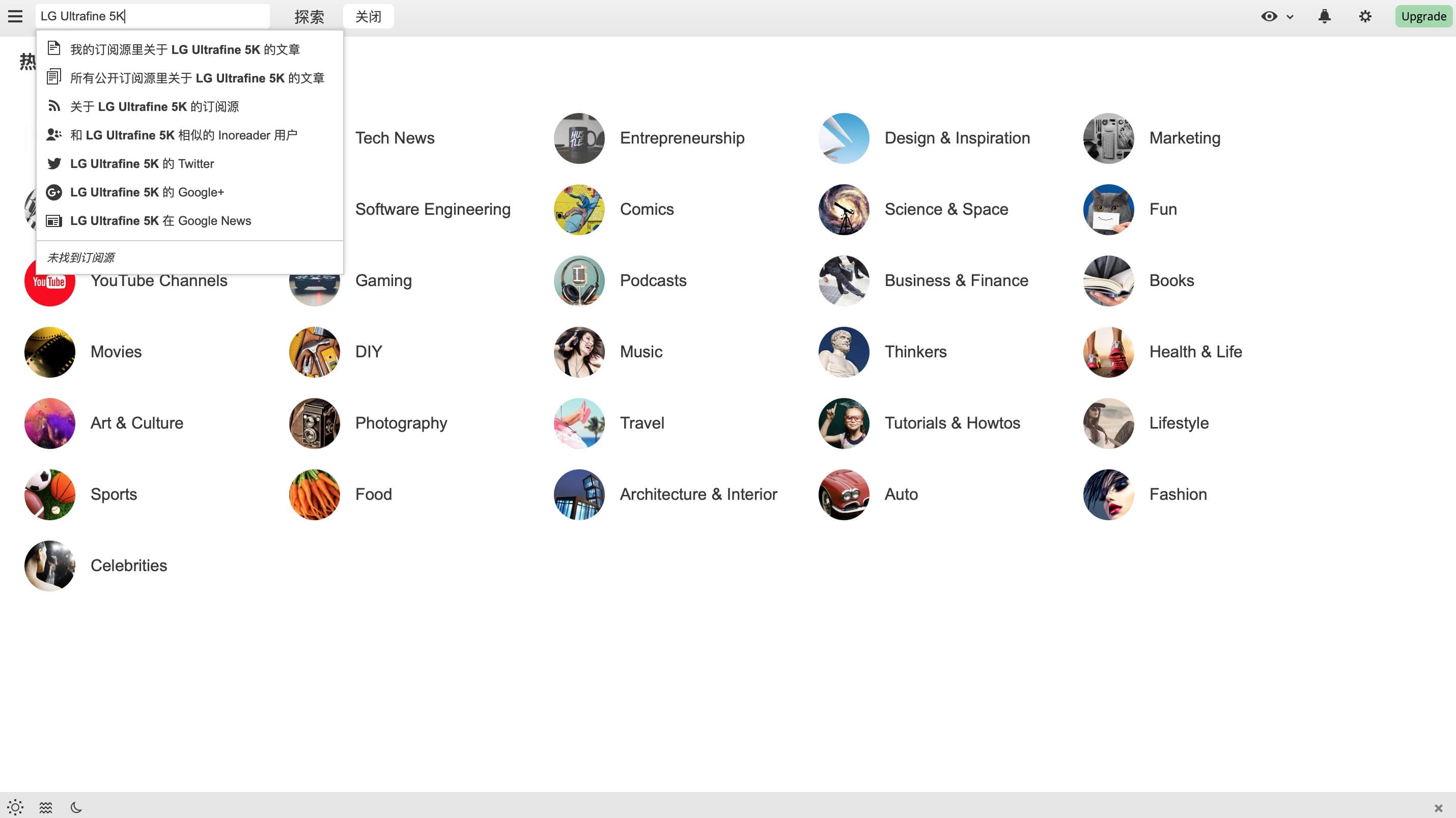The width and height of the screenshot is (1456, 818).
Task: Open Science & Space category thumbnail
Action: click(x=844, y=210)
